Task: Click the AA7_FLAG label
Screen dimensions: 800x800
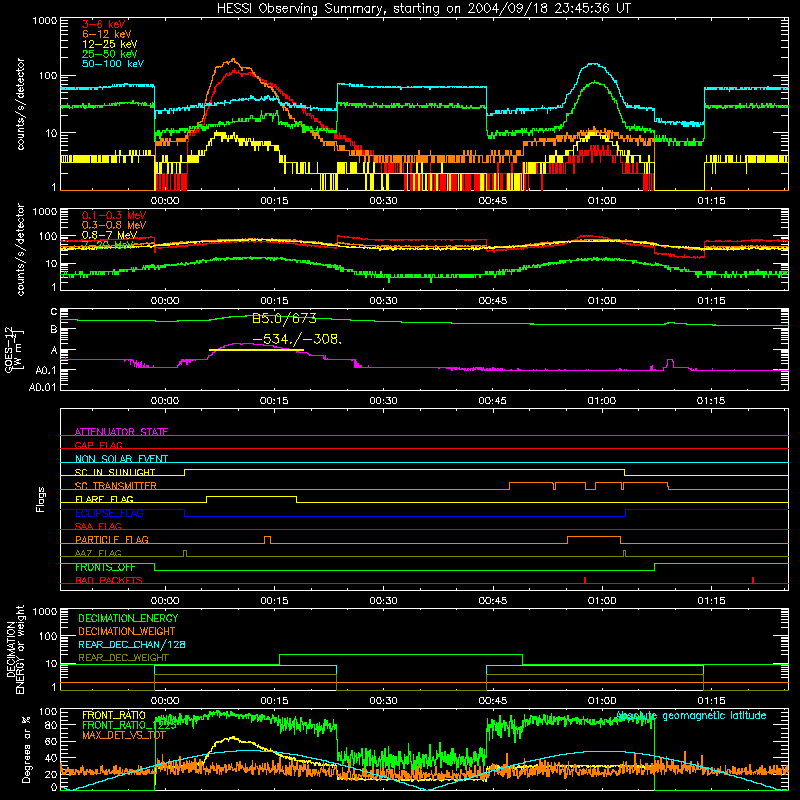Action: point(98,553)
